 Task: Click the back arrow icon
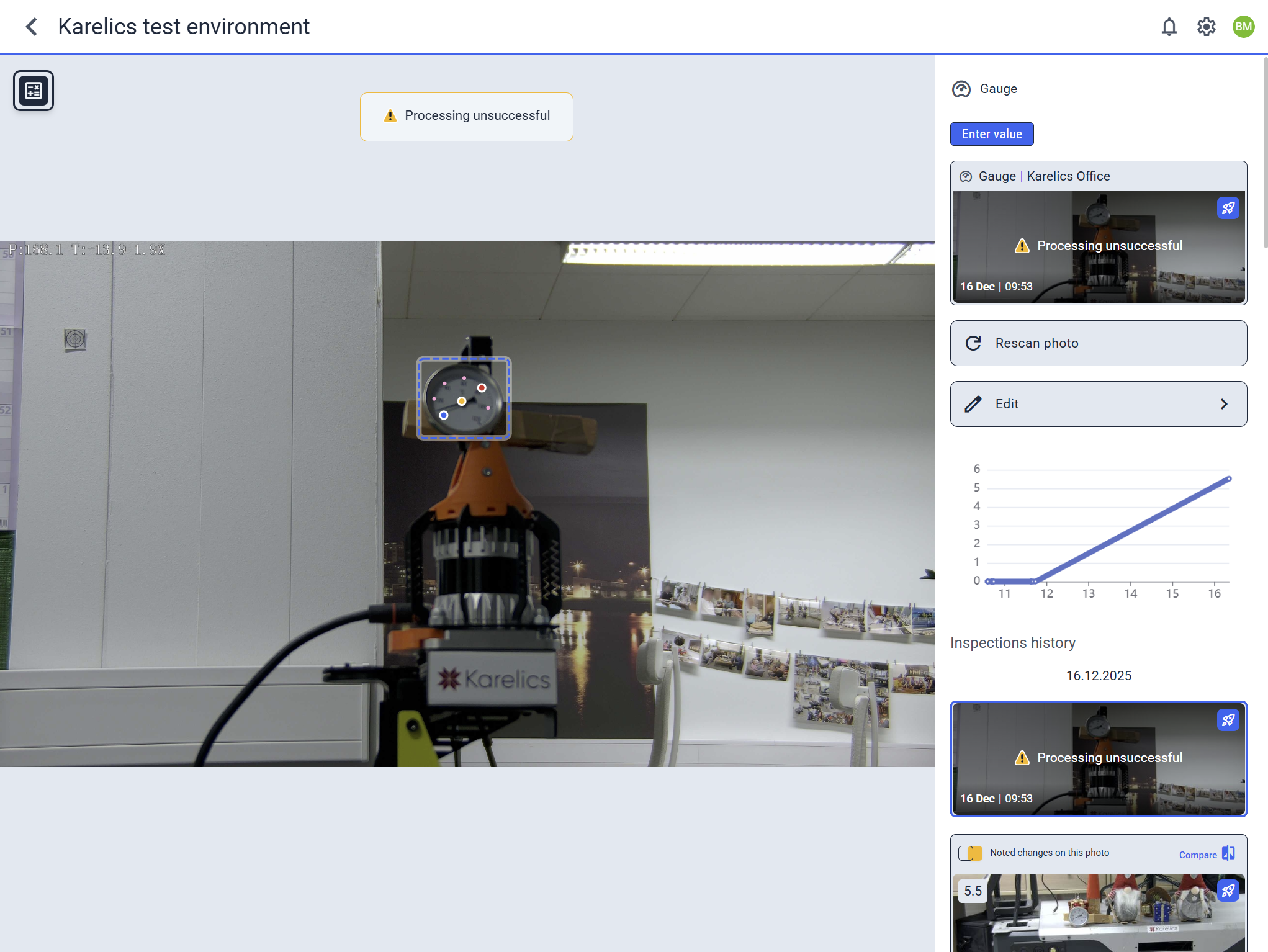32,27
